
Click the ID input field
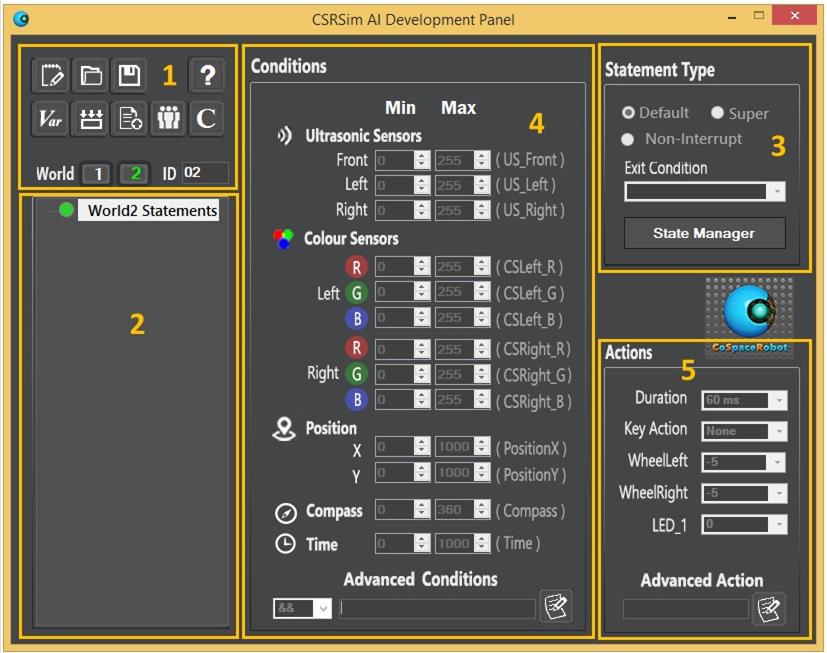(x=204, y=173)
